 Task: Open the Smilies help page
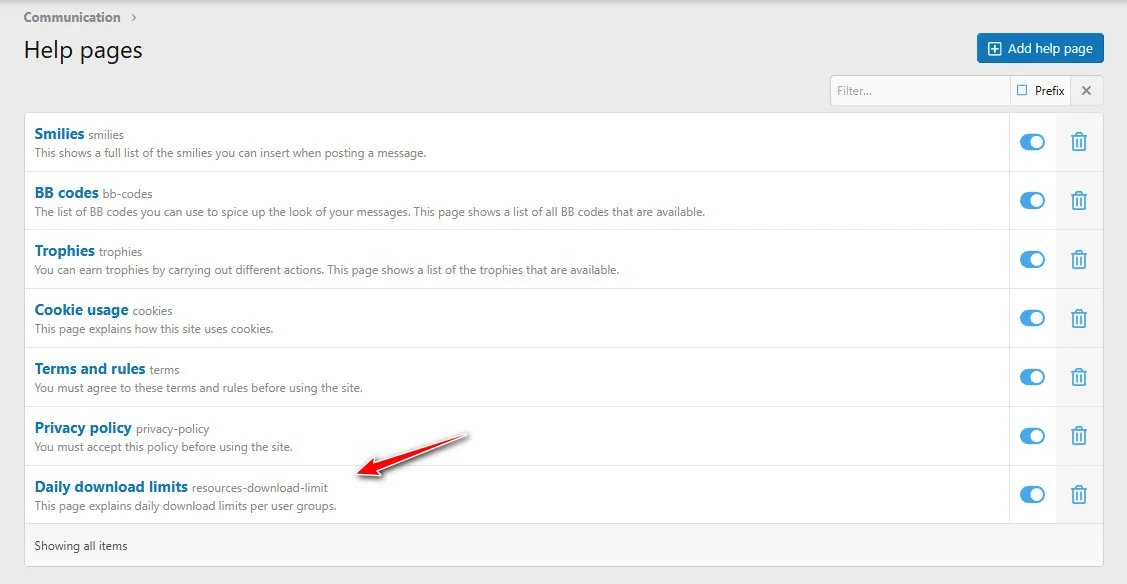[x=59, y=134]
